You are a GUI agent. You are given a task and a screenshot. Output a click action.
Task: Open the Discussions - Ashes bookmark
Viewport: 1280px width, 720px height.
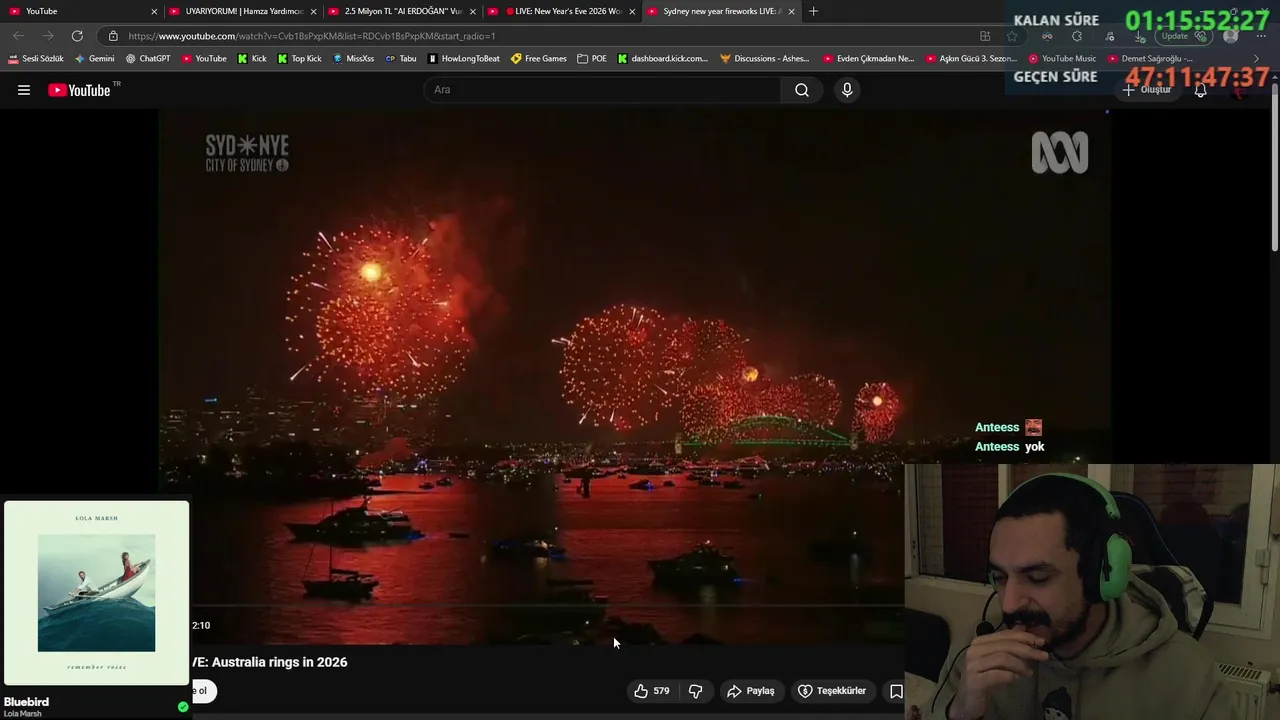tap(765, 59)
